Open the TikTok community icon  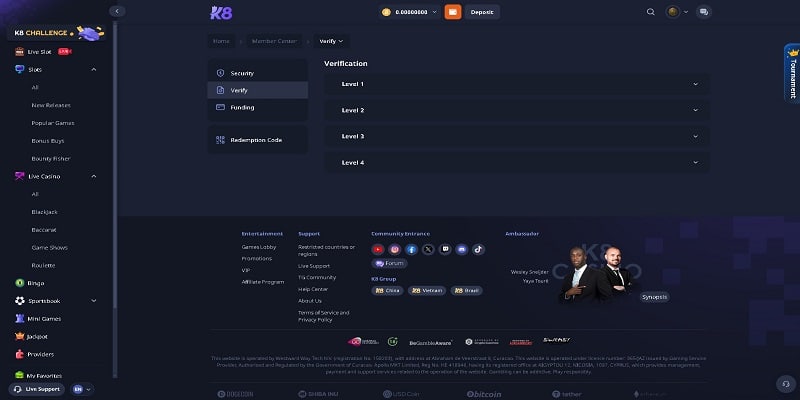[478, 249]
